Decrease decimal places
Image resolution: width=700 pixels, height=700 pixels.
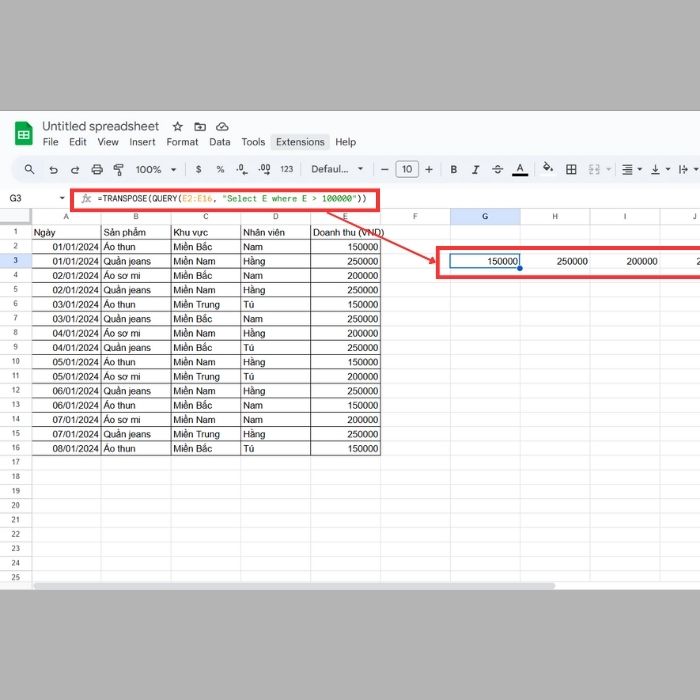[242, 169]
